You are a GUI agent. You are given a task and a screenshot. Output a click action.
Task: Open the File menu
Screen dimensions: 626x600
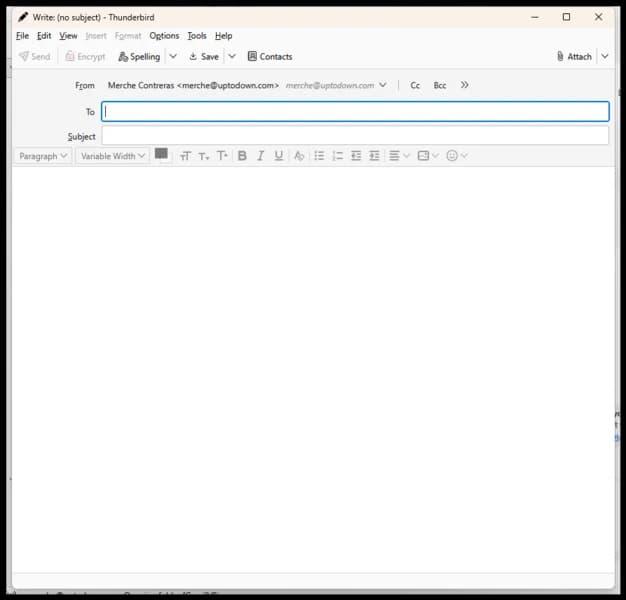click(22, 36)
